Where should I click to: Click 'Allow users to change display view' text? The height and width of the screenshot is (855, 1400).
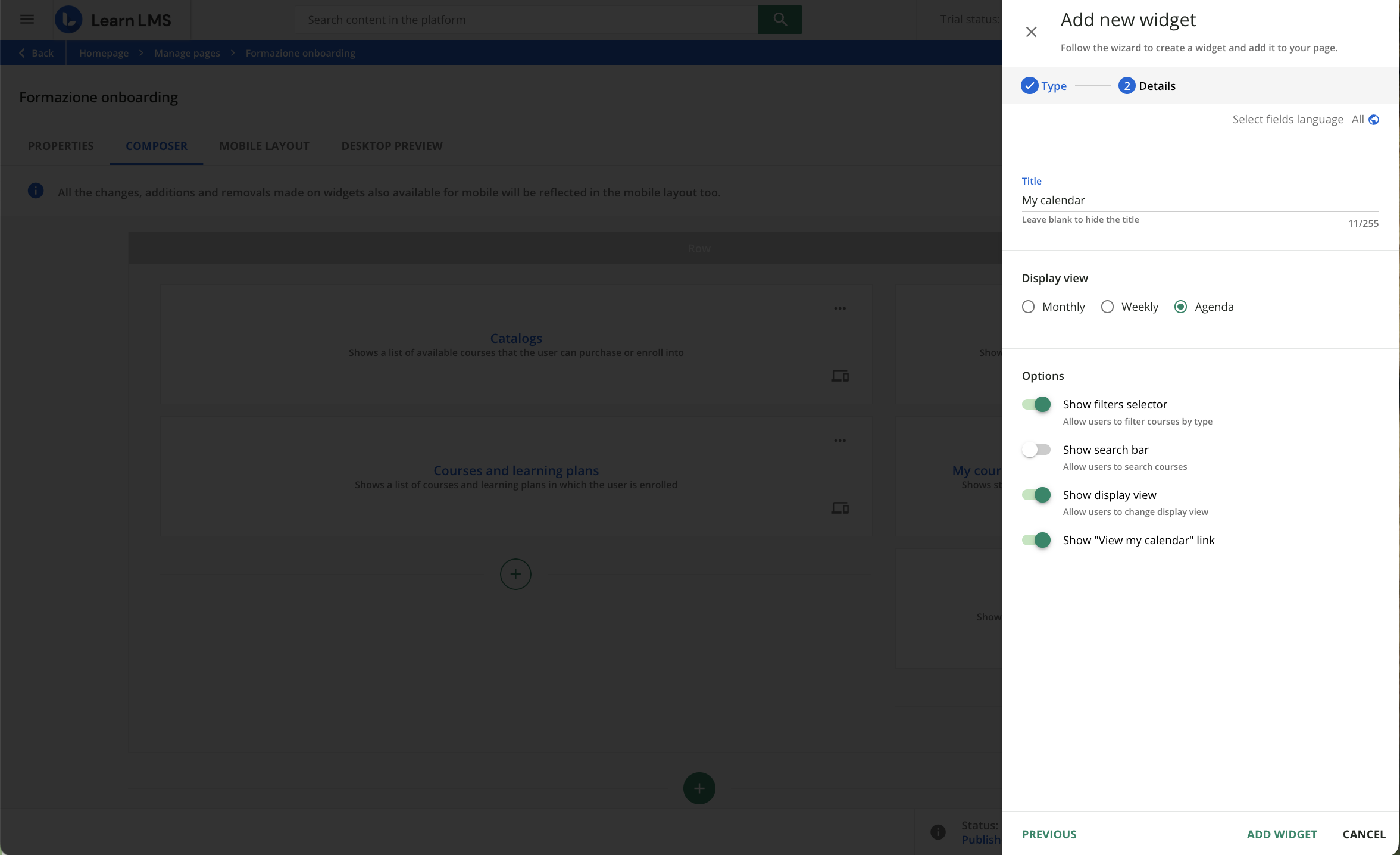tap(1136, 512)
